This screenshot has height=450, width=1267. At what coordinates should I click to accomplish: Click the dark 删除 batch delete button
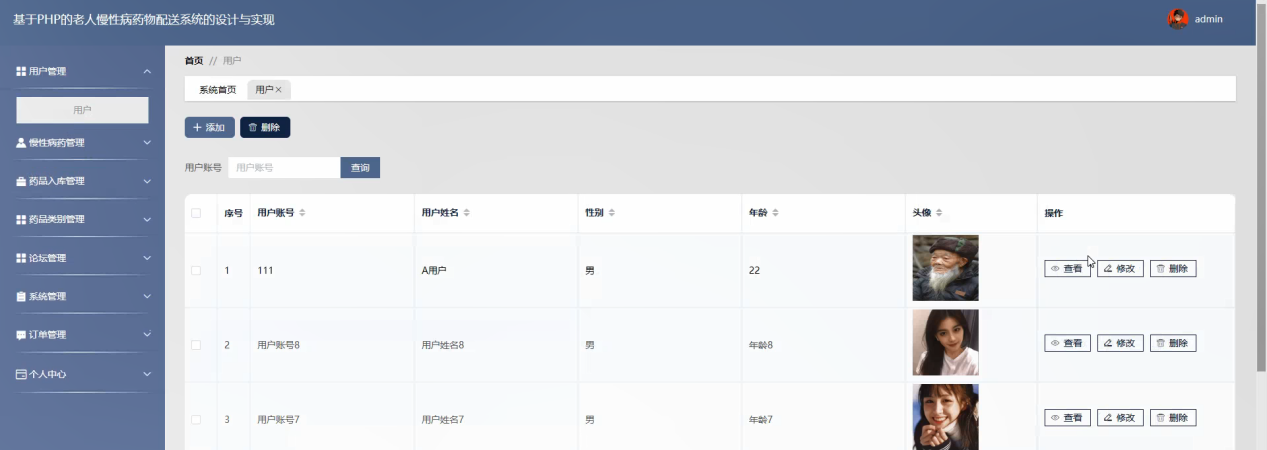point(265,127)
